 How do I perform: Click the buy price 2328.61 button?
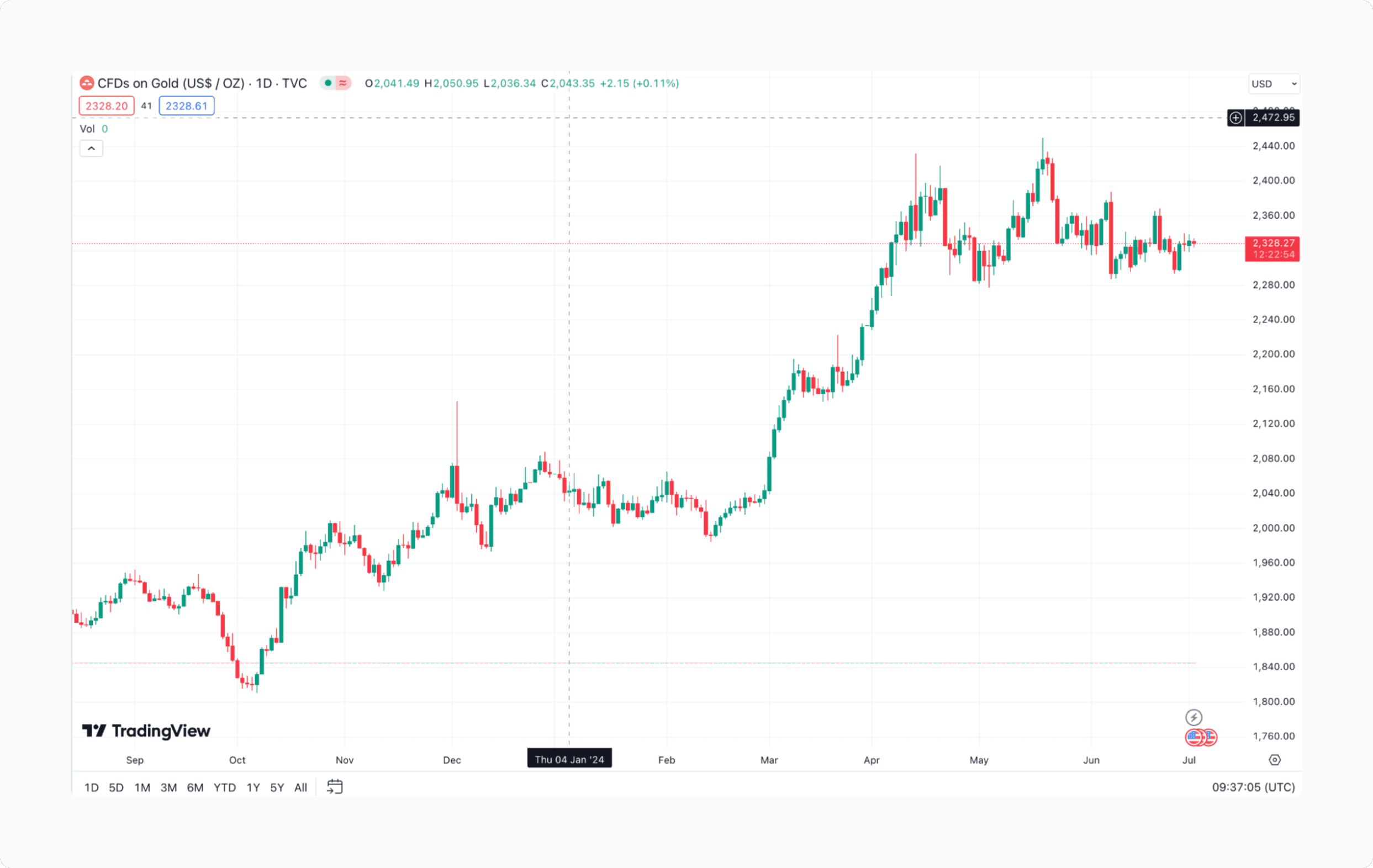point(187,106)
